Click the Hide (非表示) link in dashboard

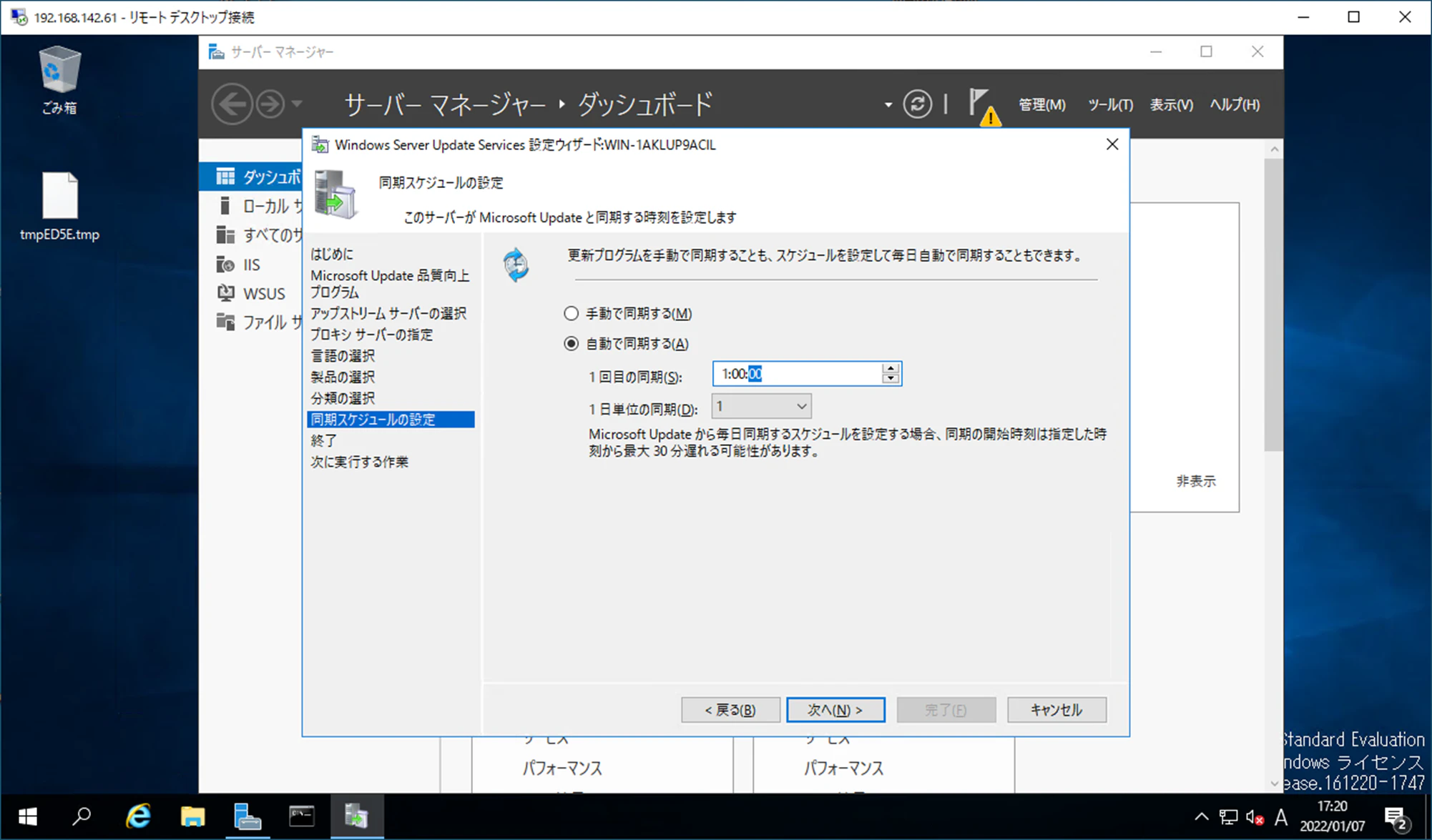coord(1195,481)
